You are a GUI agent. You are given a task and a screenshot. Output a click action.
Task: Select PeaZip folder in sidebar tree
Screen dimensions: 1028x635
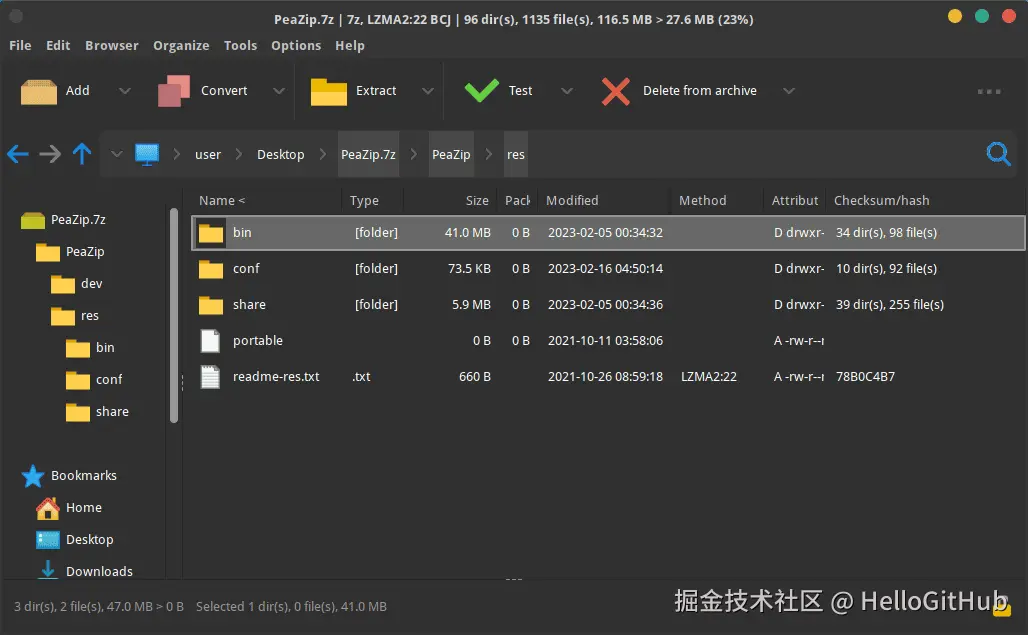[85, 252]
